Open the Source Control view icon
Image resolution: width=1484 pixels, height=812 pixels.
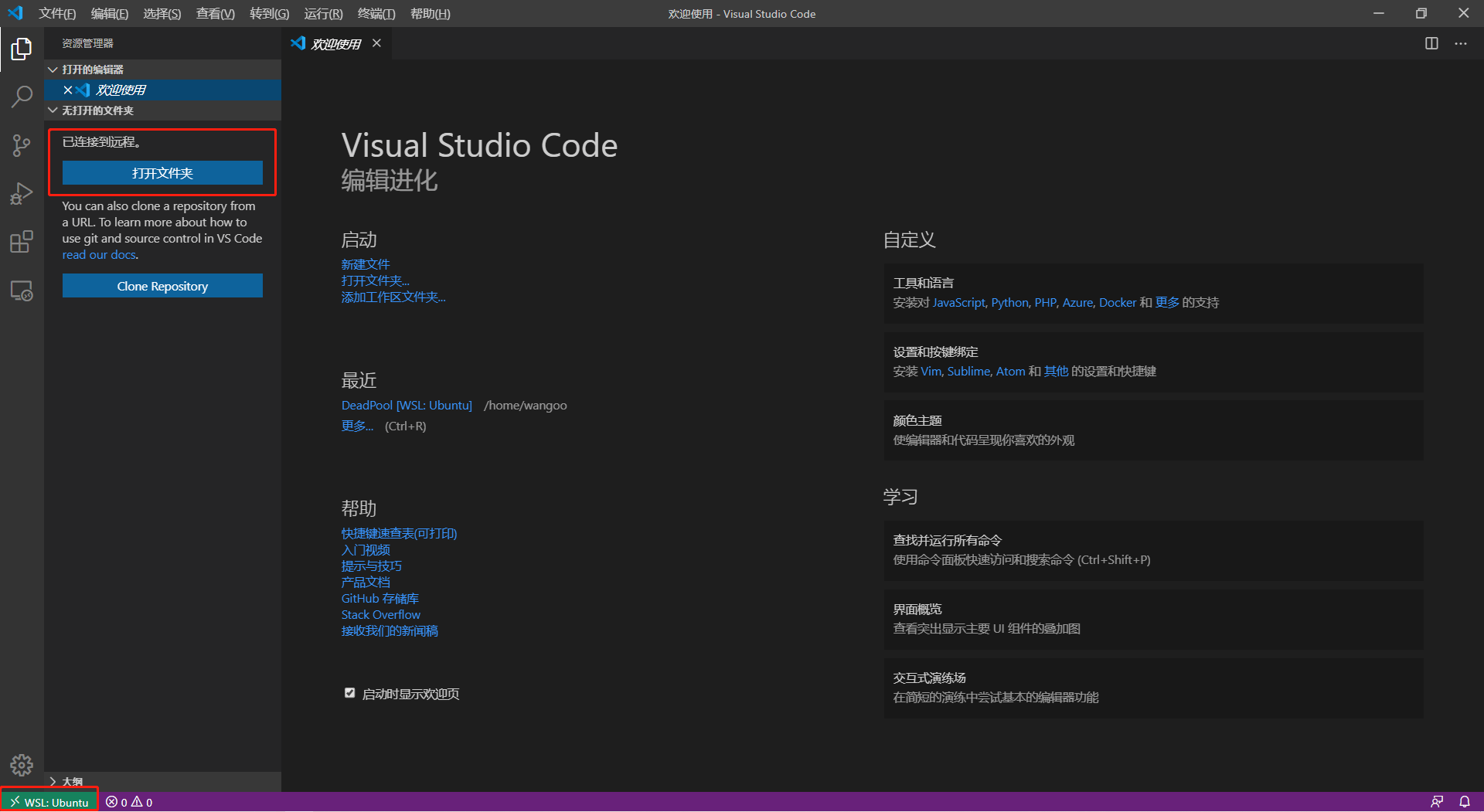point(22,145)
